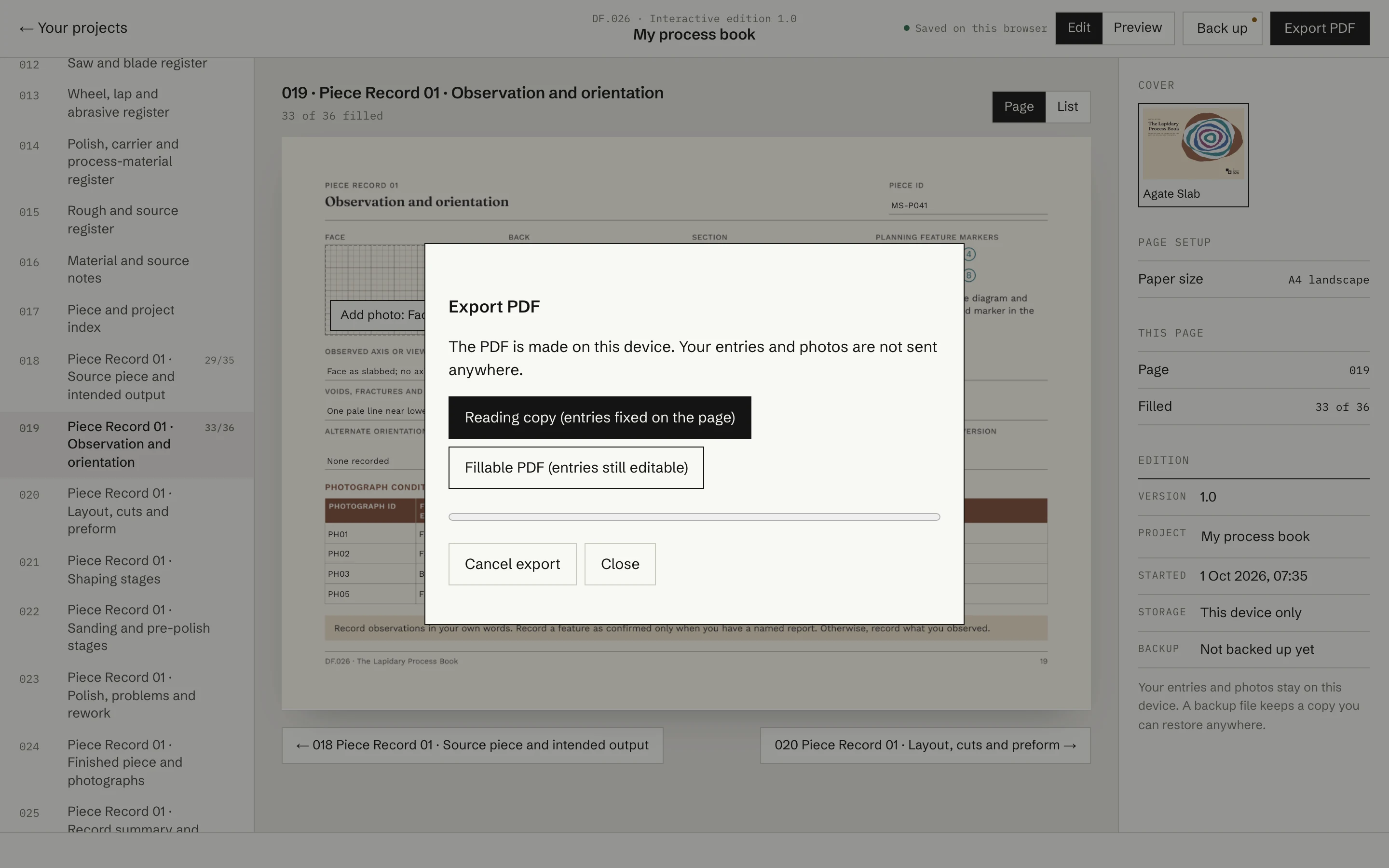The width and height of the screenshot is (1389, 868).
Task: Click the None recorded alternate orientation field
Action: coord(375,461)
